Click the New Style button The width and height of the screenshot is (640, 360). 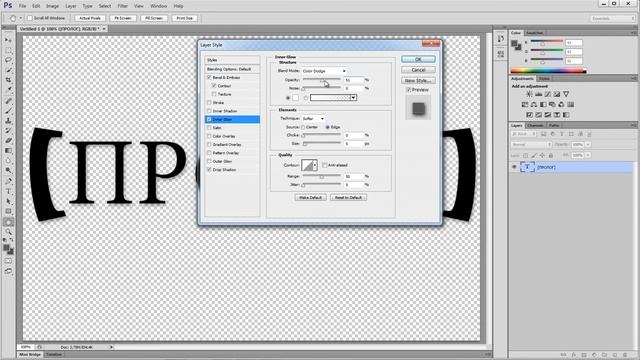pyautogui.click(x=418, y=80)
